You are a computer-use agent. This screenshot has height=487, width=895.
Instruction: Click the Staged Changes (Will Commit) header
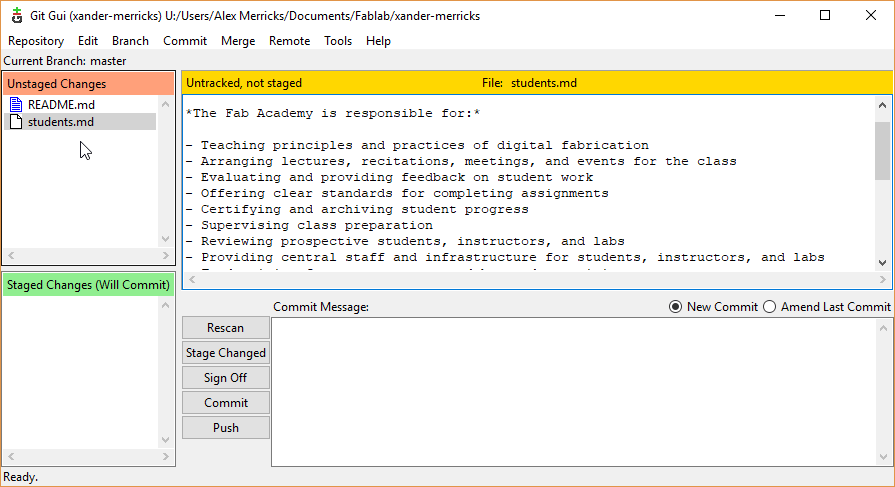tap(88, 285)
